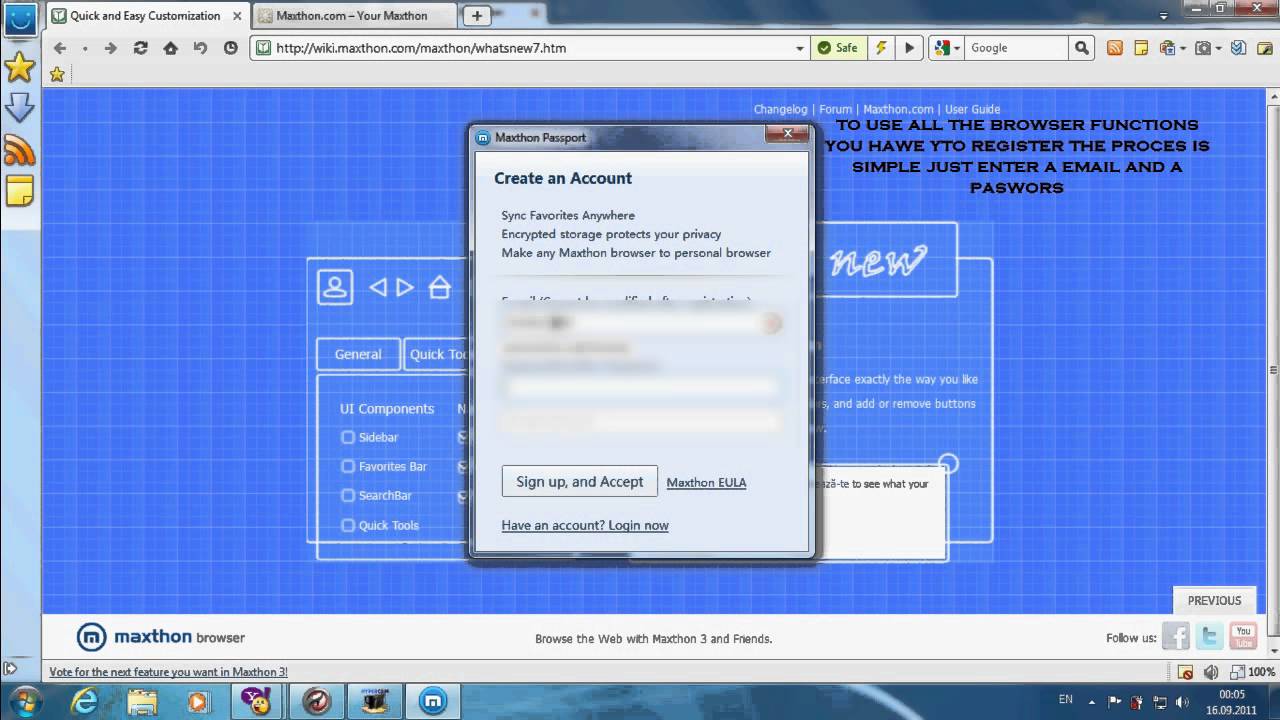The width and height of the screenshot is (1280, 720).
Task: Click the email field in Passport dialog
Action: (x=641, y=323)
